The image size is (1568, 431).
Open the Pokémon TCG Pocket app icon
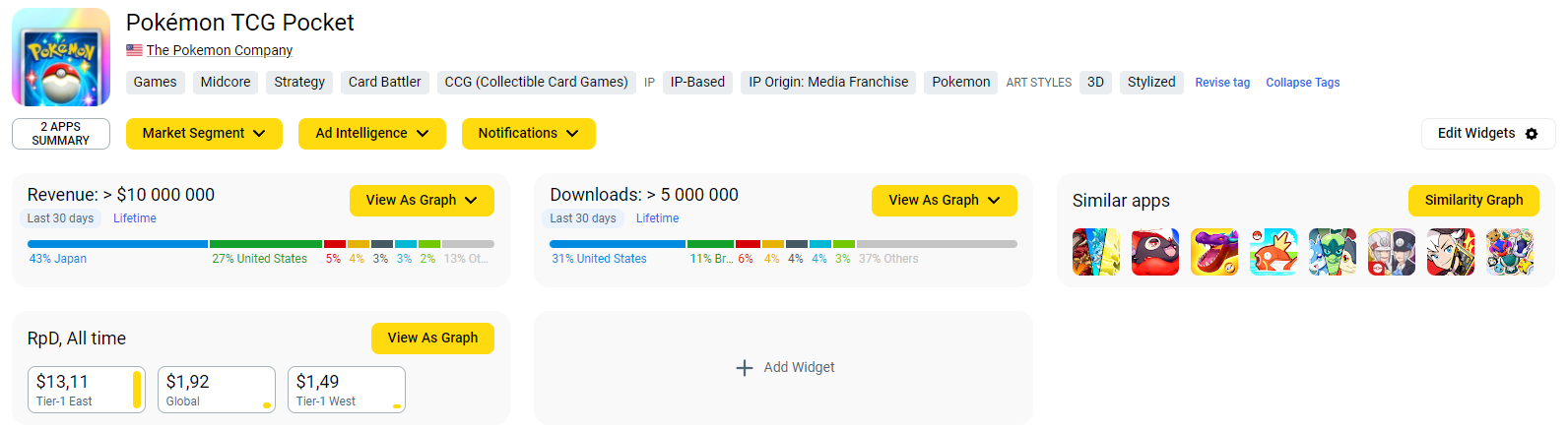coord(61,57)
